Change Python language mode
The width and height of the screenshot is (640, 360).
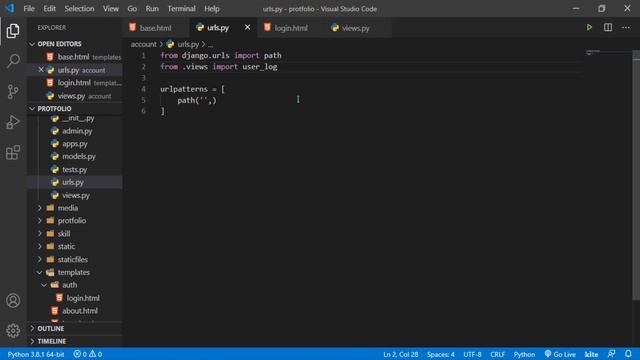click(x=524, y=354)
